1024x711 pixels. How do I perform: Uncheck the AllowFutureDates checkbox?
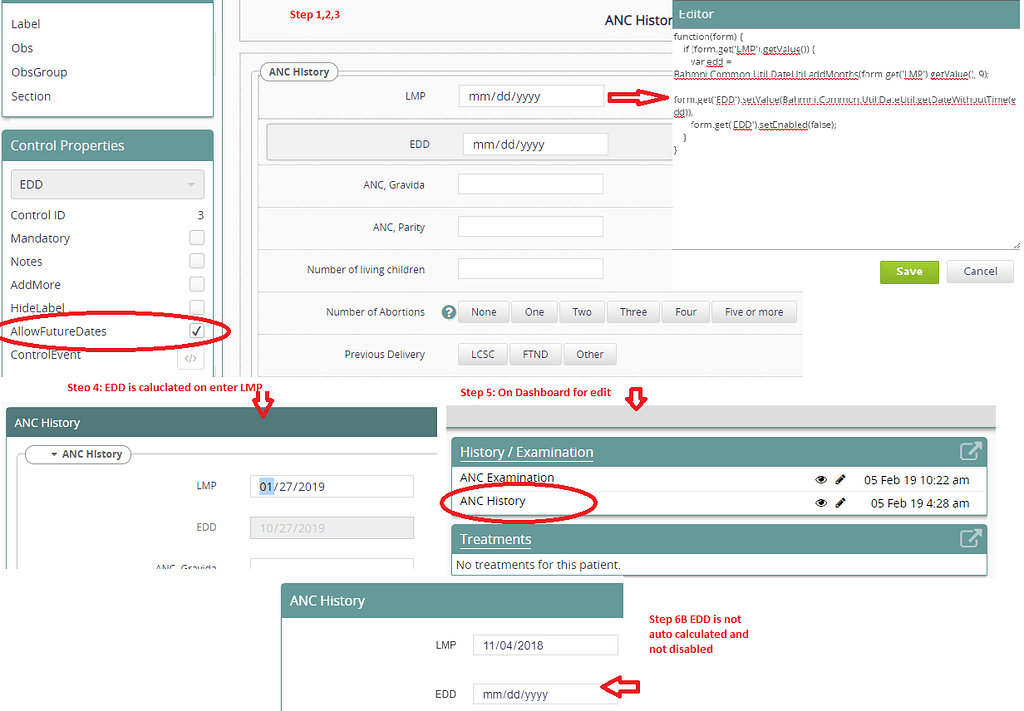point(197,331)
